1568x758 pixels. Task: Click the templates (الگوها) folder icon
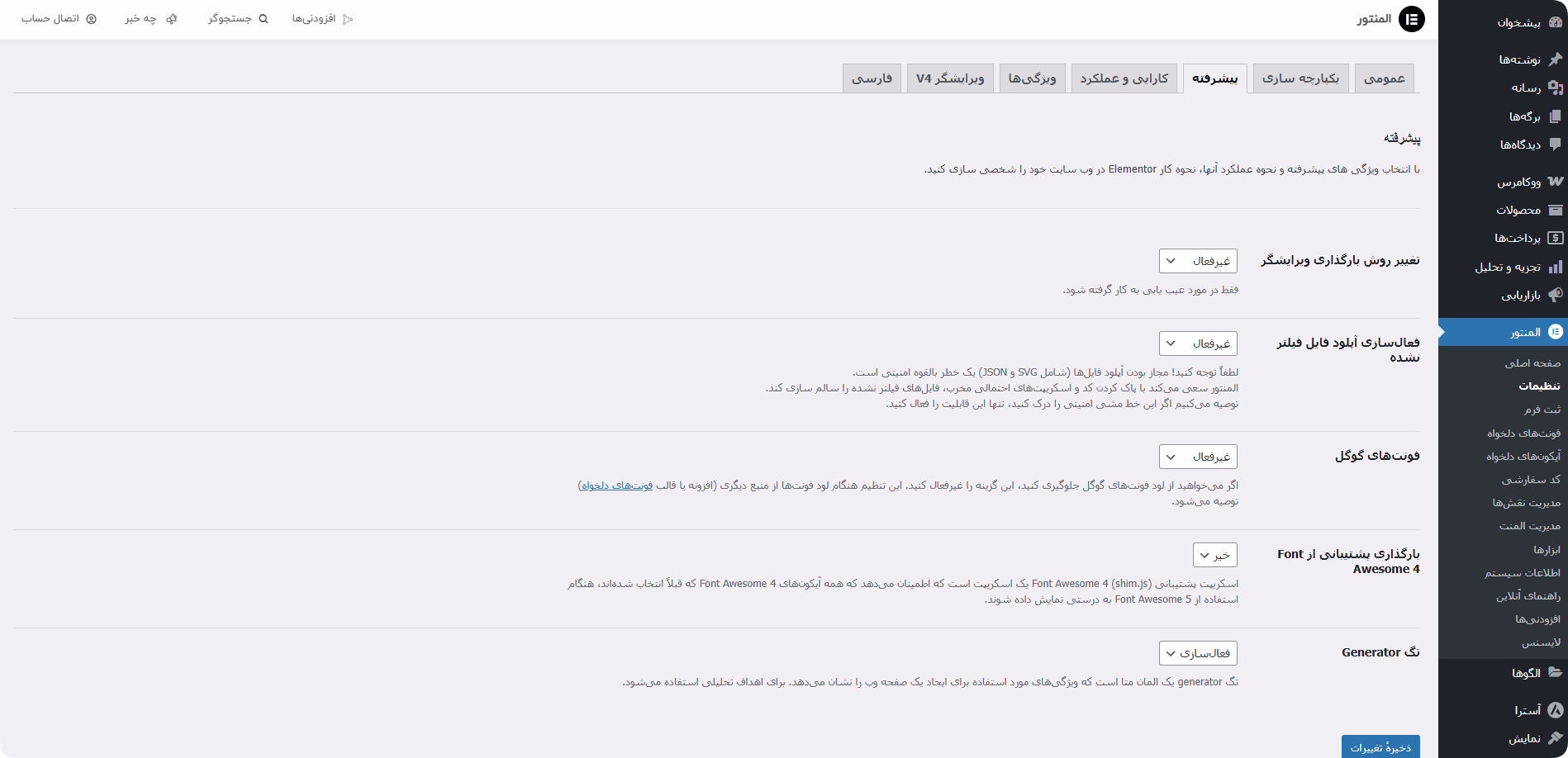click(x=1556, y=673)
